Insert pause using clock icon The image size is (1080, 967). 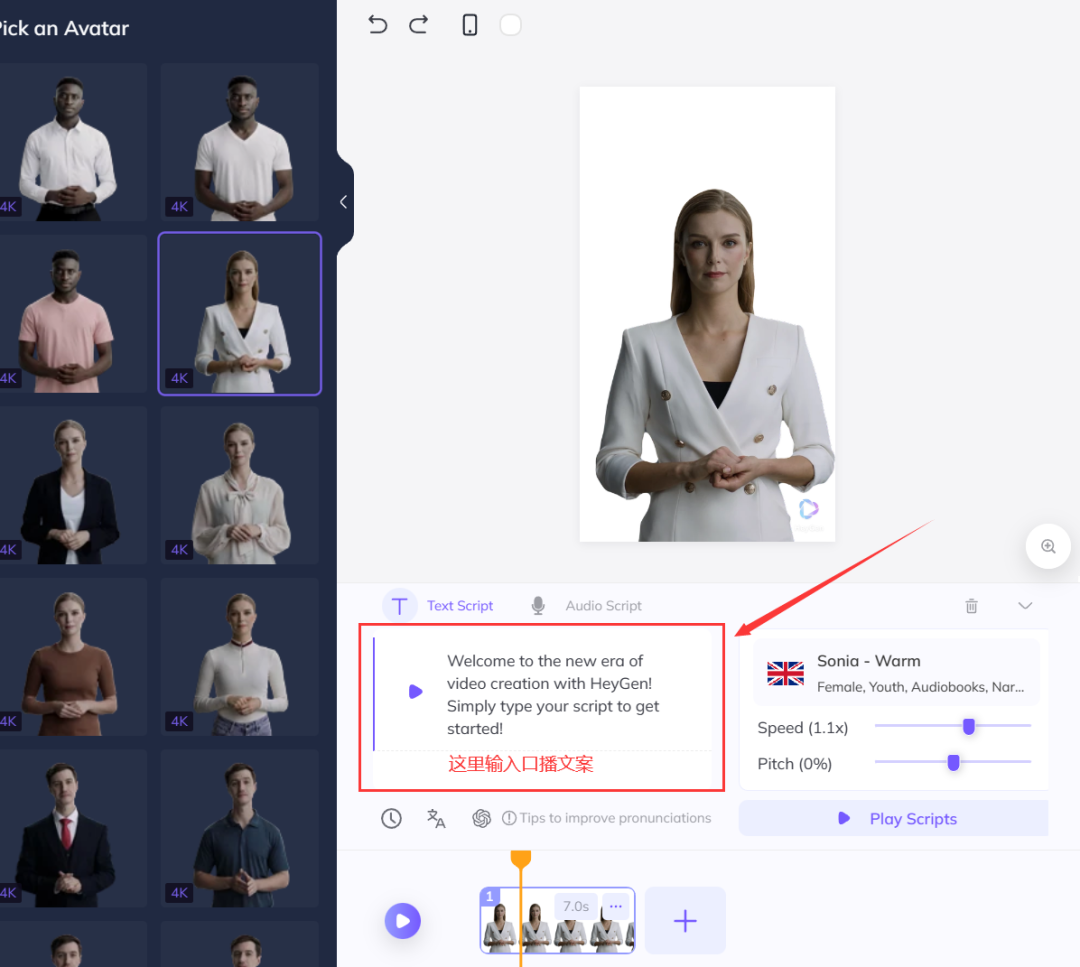coord(391,818)
